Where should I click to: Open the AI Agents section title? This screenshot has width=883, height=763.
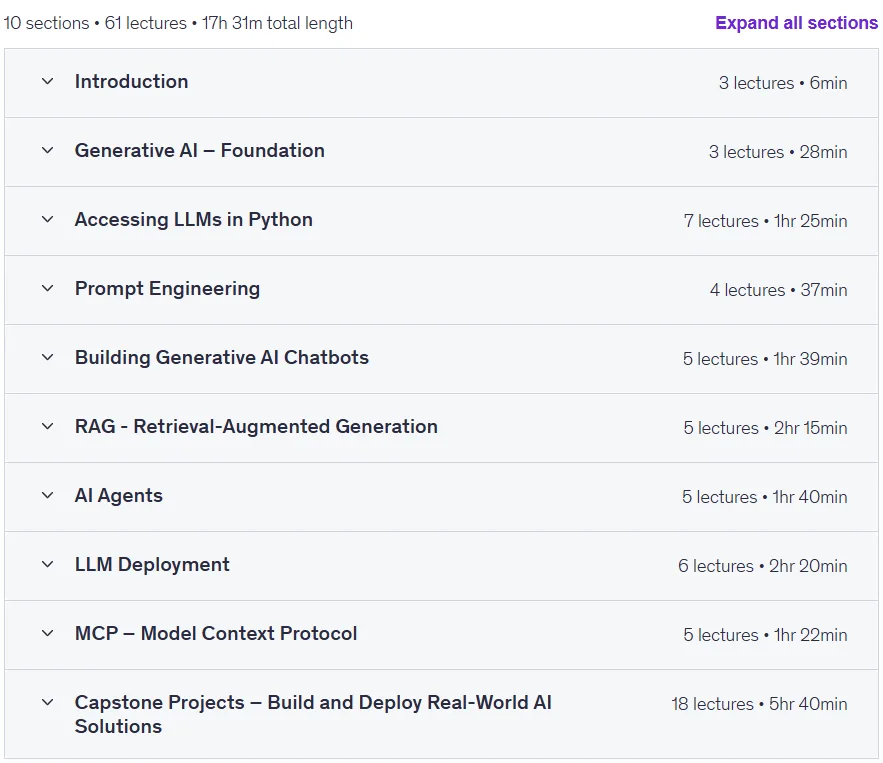point(119,496)
